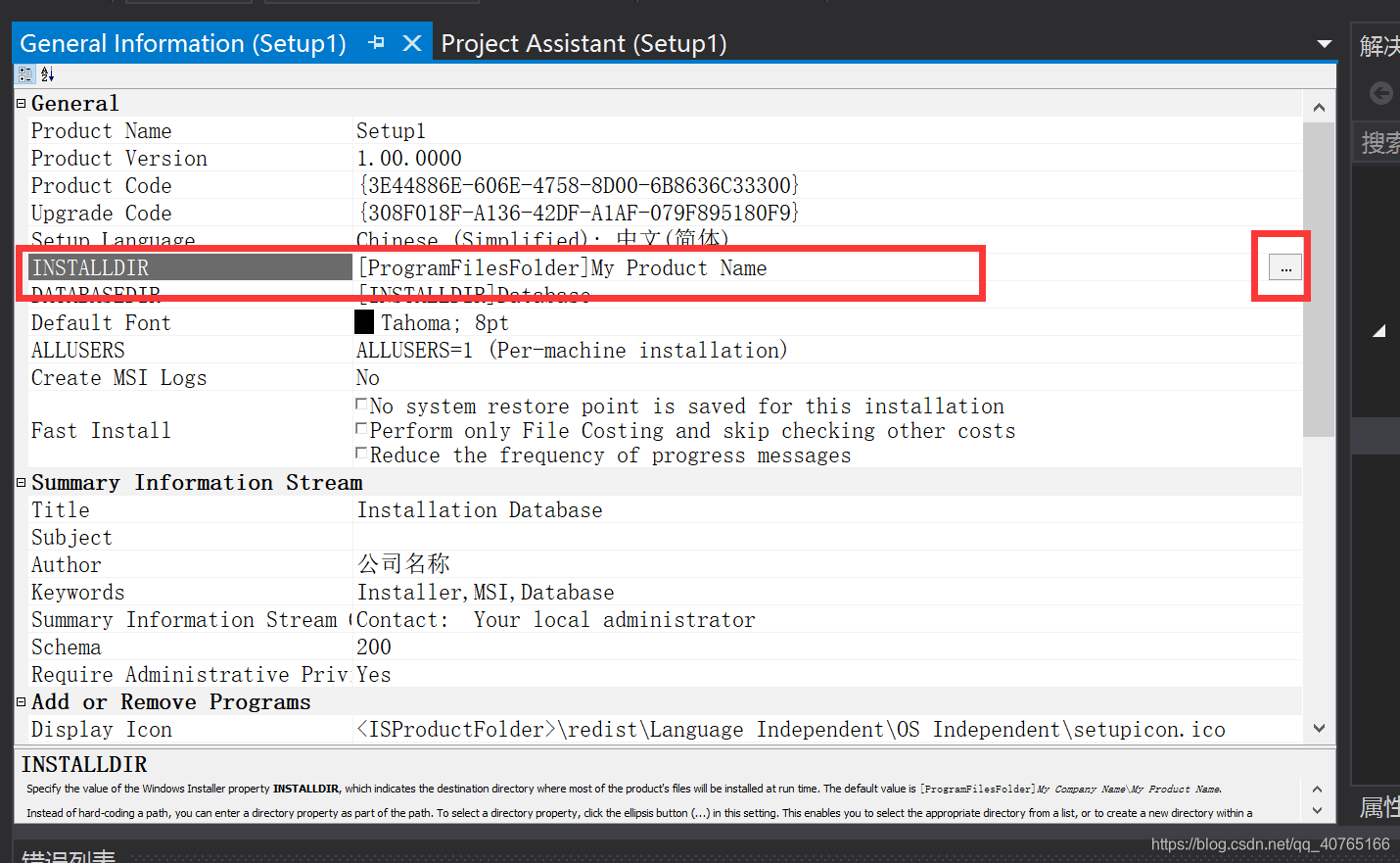
Task: Click Contact: Your local administrator value
Action: click(556, 620)
